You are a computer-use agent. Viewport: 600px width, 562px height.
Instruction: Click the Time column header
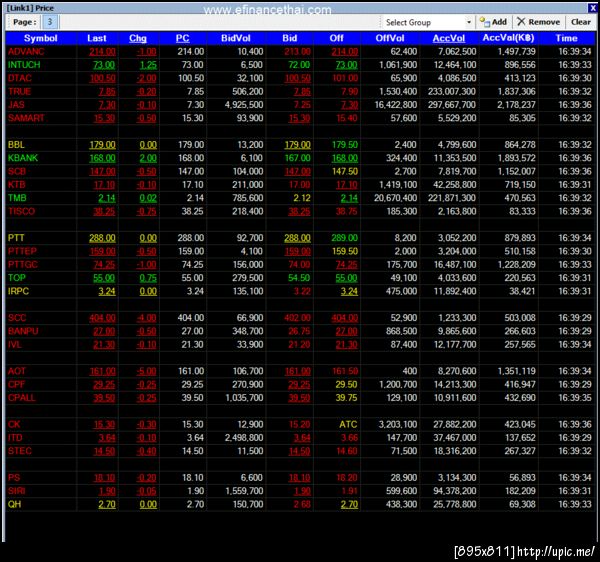[x=566, y=38]
